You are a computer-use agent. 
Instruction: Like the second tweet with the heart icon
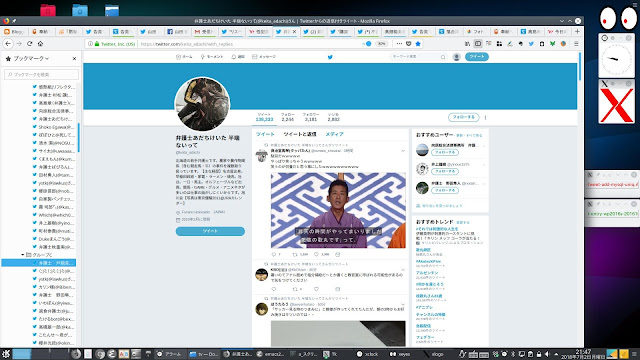point(316,289)
